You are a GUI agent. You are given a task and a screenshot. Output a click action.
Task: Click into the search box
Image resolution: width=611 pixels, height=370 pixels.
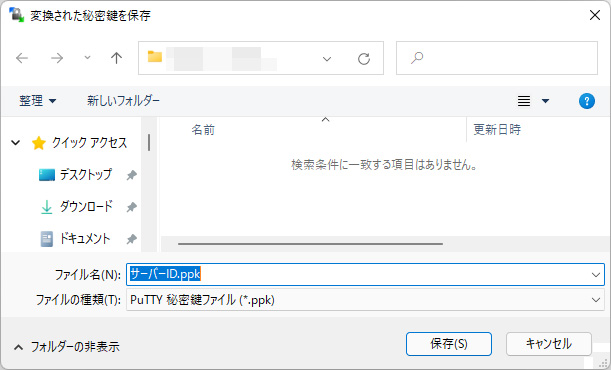tap(497, 58)
